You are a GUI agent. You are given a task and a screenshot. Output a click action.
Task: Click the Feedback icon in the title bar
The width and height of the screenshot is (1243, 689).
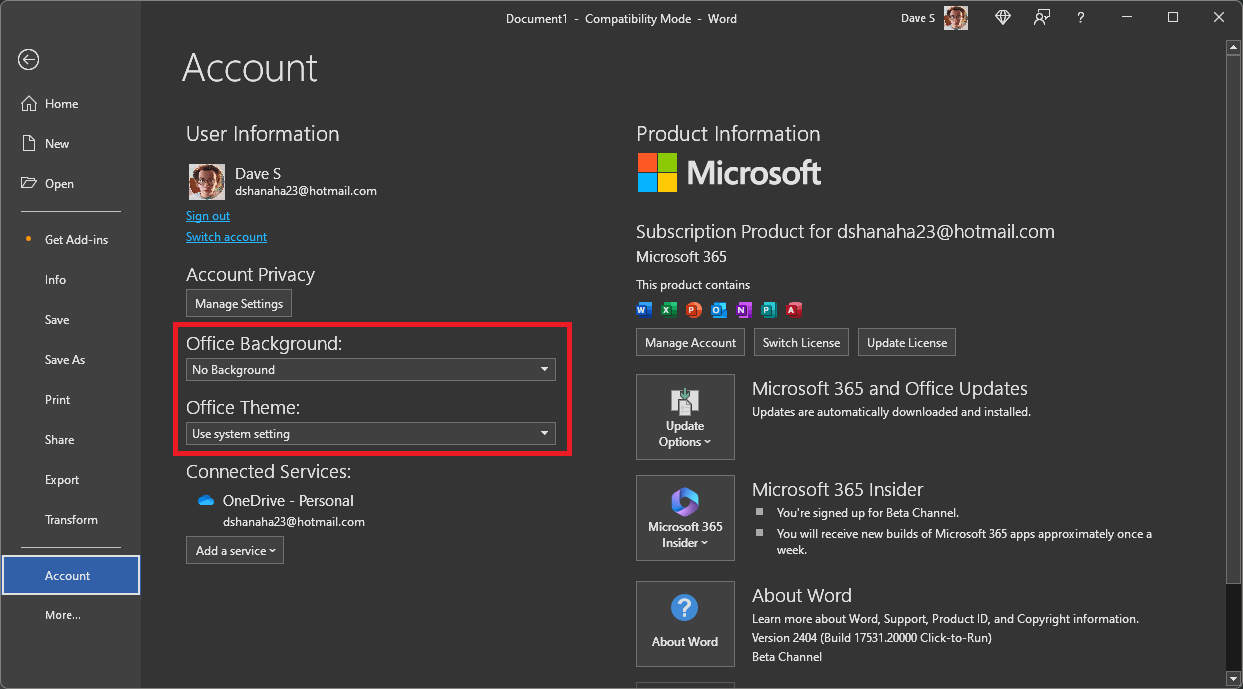coord(1041,17)
